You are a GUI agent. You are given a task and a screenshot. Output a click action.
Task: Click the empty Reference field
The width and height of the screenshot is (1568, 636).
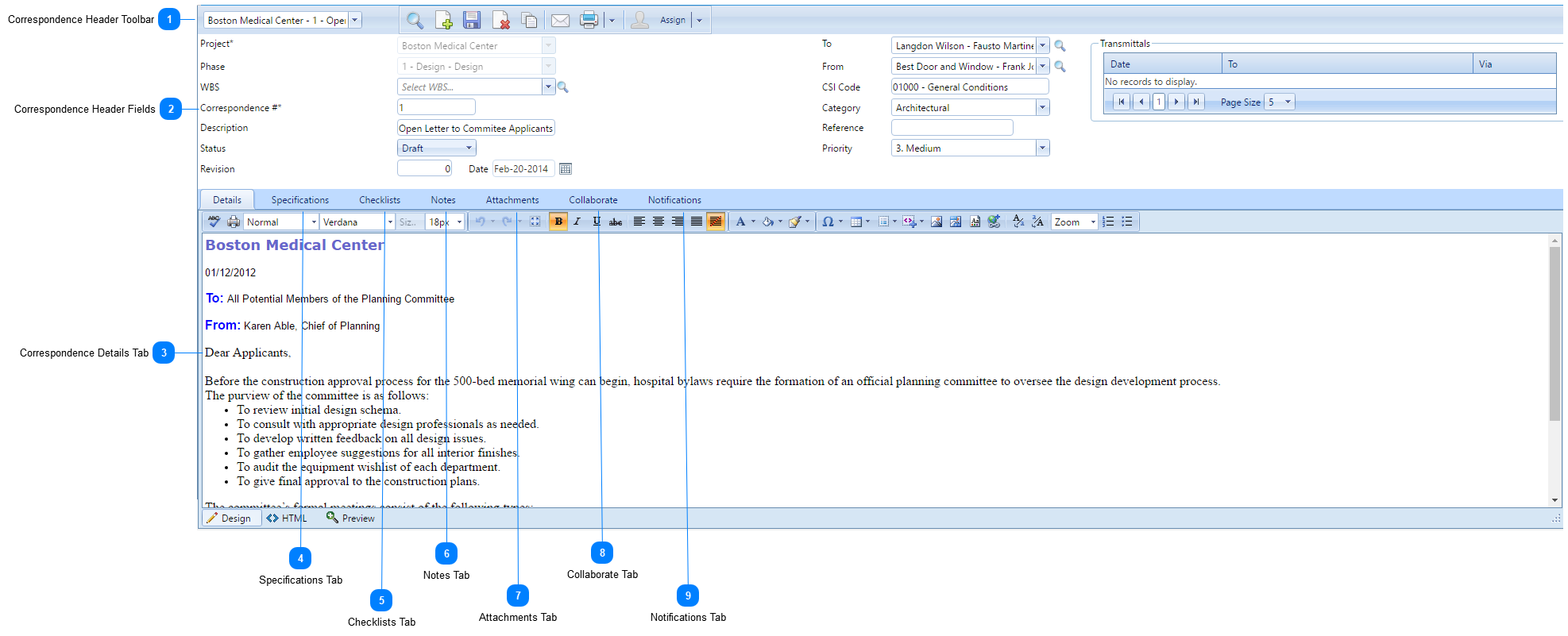(x=952, y=127)
